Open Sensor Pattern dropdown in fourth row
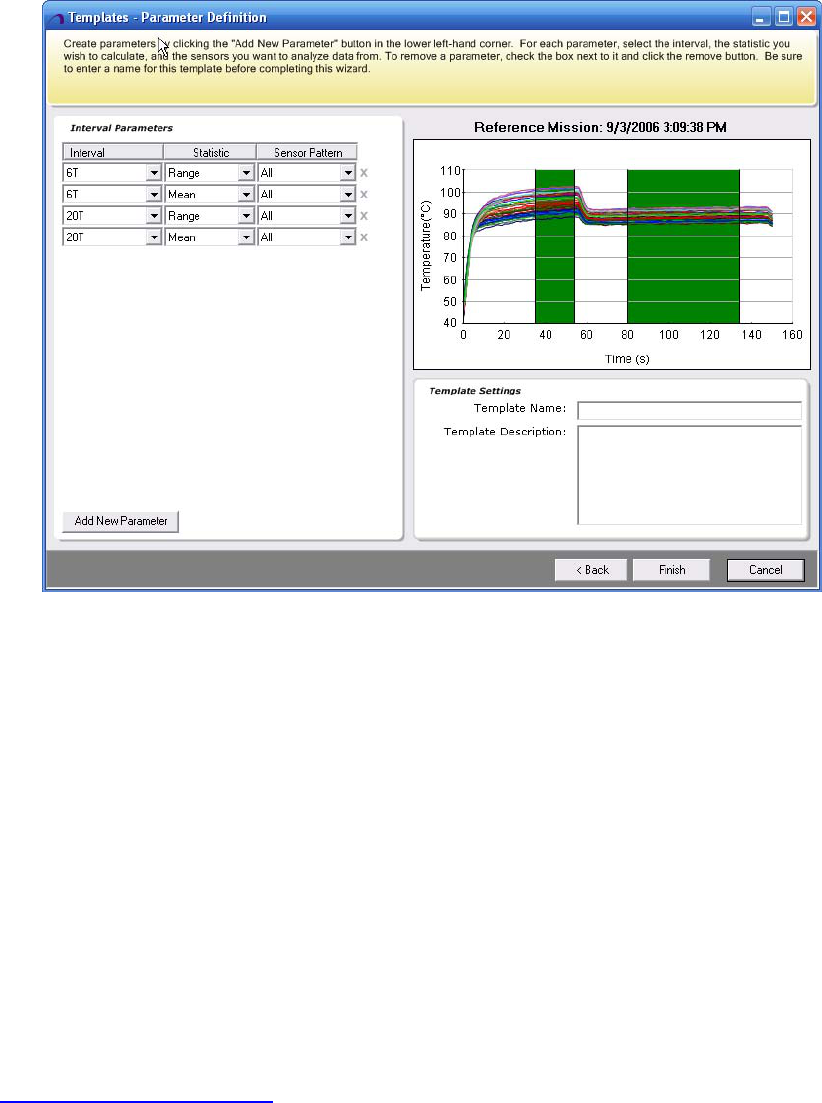Viewport: 822px width, 1103px height. 348,238
